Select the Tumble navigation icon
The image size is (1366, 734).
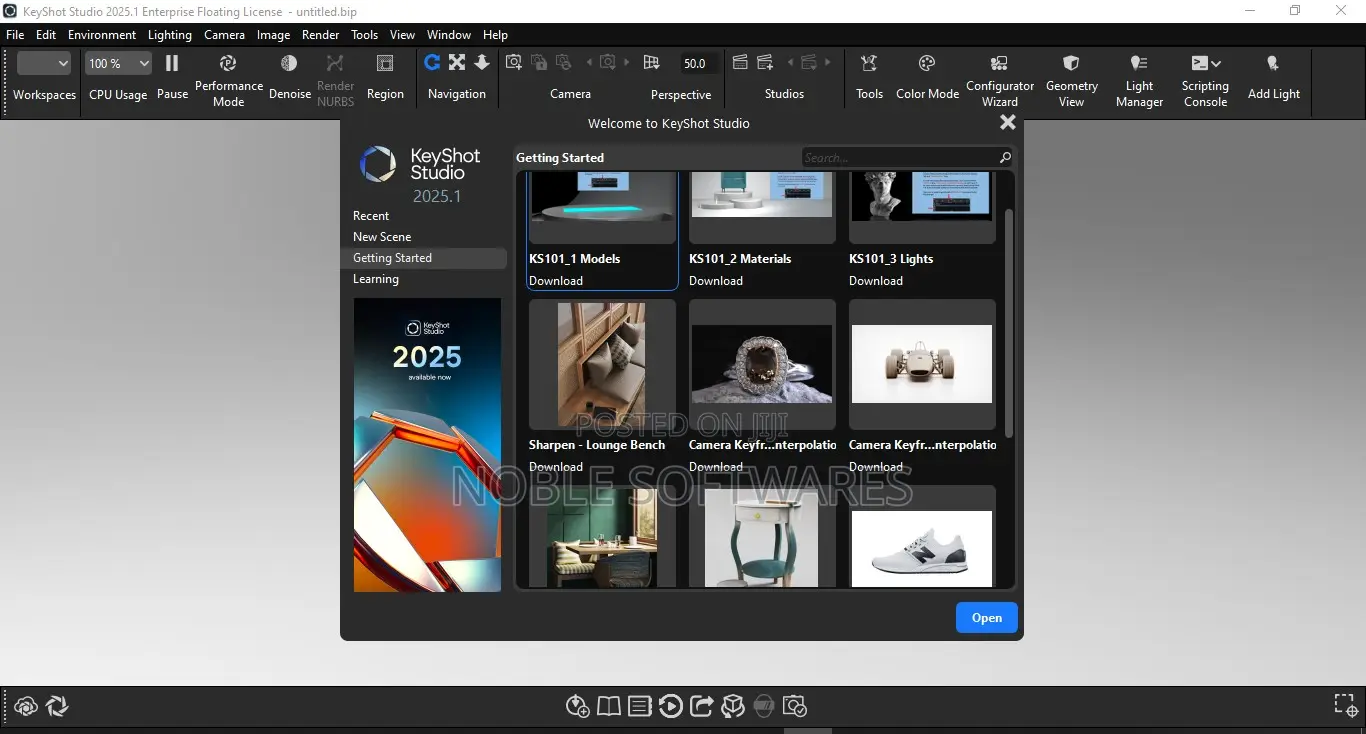coord(432,63)
